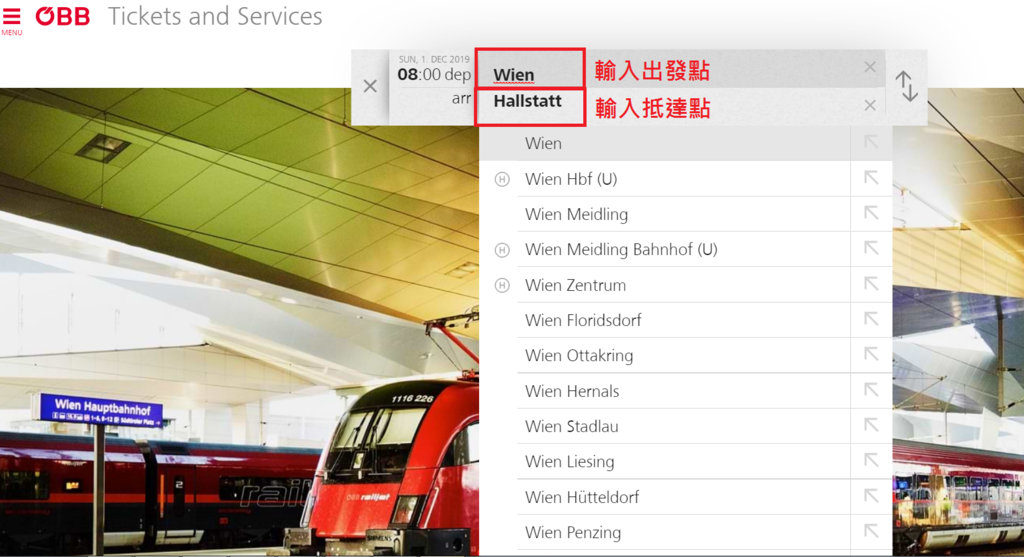Select Wien from suggestion list
The image size is (1024, 557).
pos(665,143)
